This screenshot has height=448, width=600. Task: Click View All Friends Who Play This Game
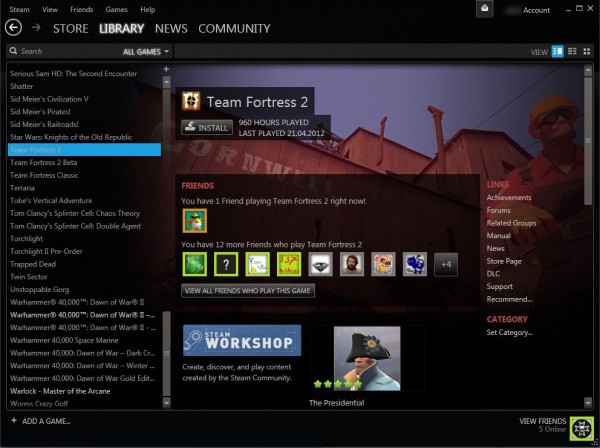tap(248, 291)
